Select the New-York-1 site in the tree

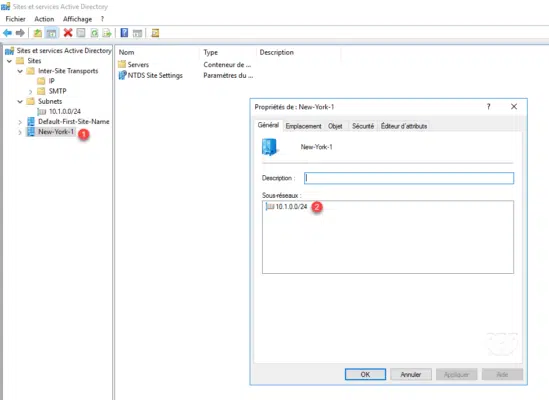point(56,132)
